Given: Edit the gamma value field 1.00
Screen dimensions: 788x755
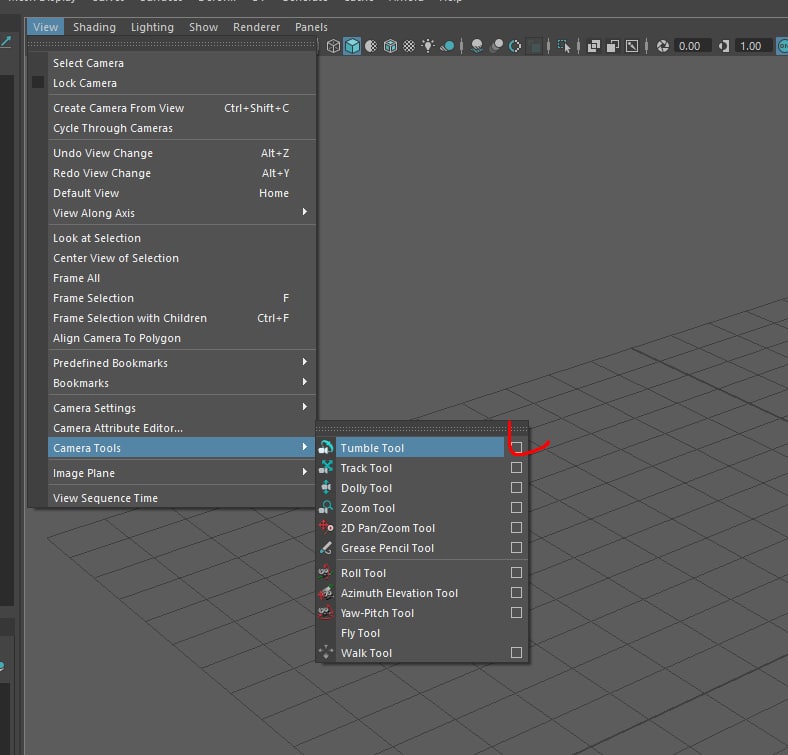Looking at the screenshot, I should [x=753, y=46].
